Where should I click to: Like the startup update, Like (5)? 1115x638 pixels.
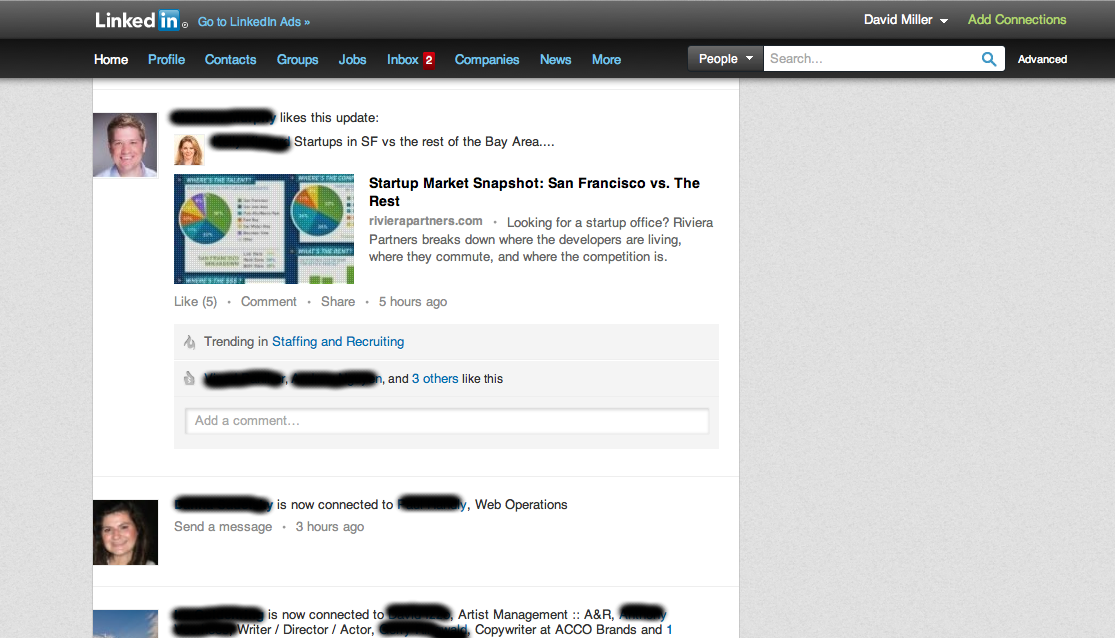(x=196, y=302)
